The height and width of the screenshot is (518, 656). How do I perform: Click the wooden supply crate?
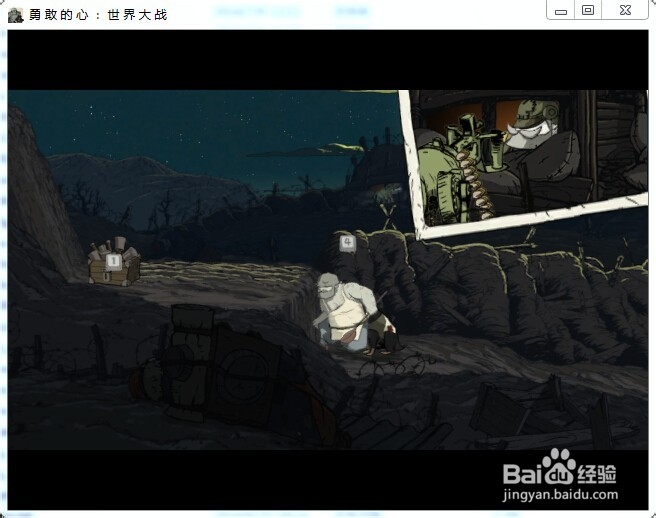[x=114, y=262]
